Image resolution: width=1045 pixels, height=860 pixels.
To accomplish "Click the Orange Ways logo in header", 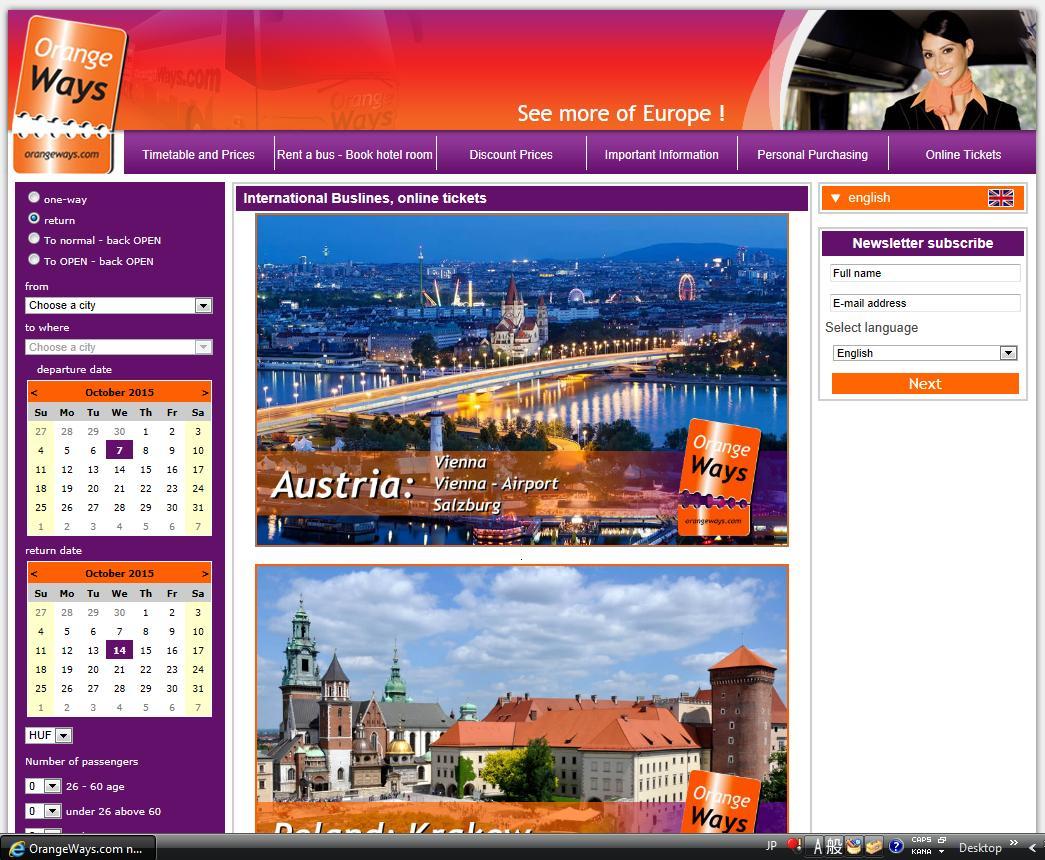I will pos(67,92).
